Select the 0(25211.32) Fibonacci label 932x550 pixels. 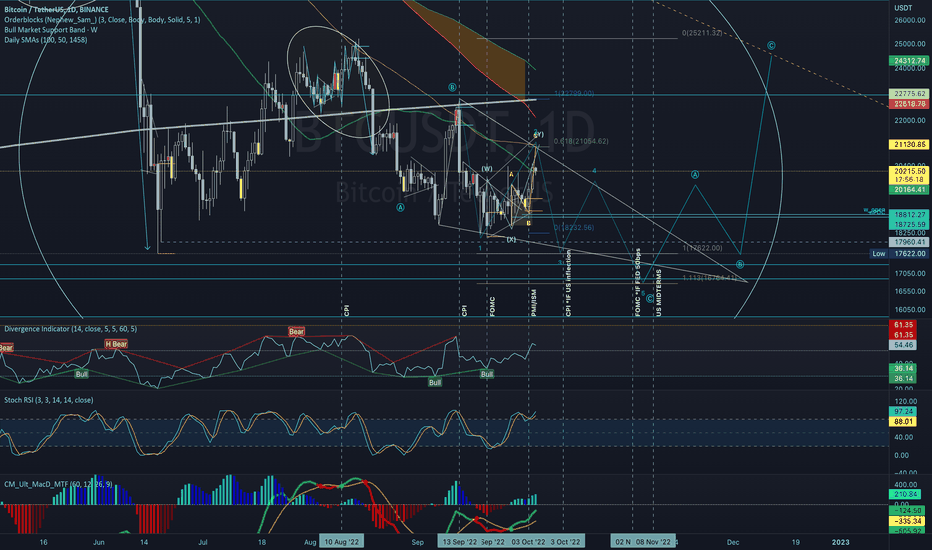[702, 33]
